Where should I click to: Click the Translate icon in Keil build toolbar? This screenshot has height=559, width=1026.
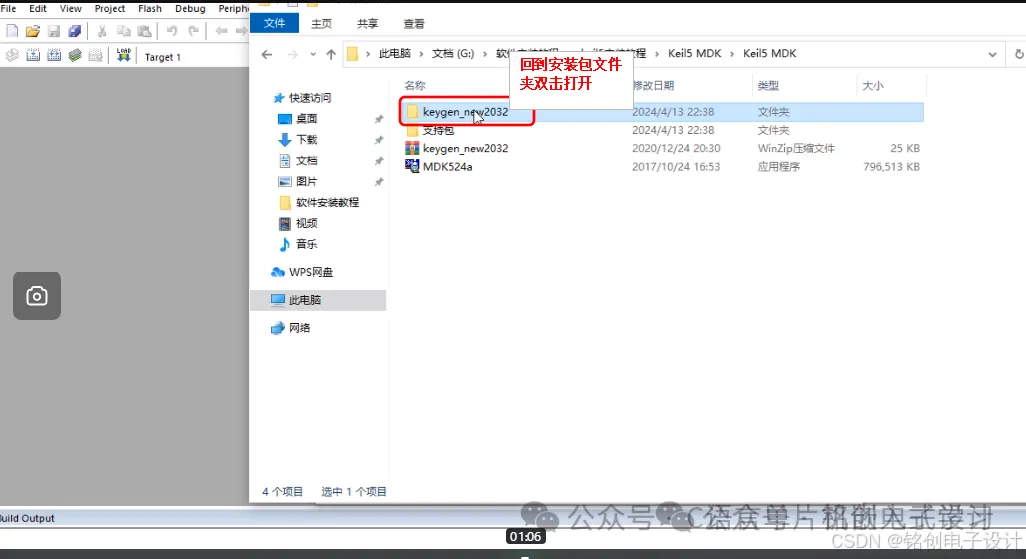pos(12,56)
